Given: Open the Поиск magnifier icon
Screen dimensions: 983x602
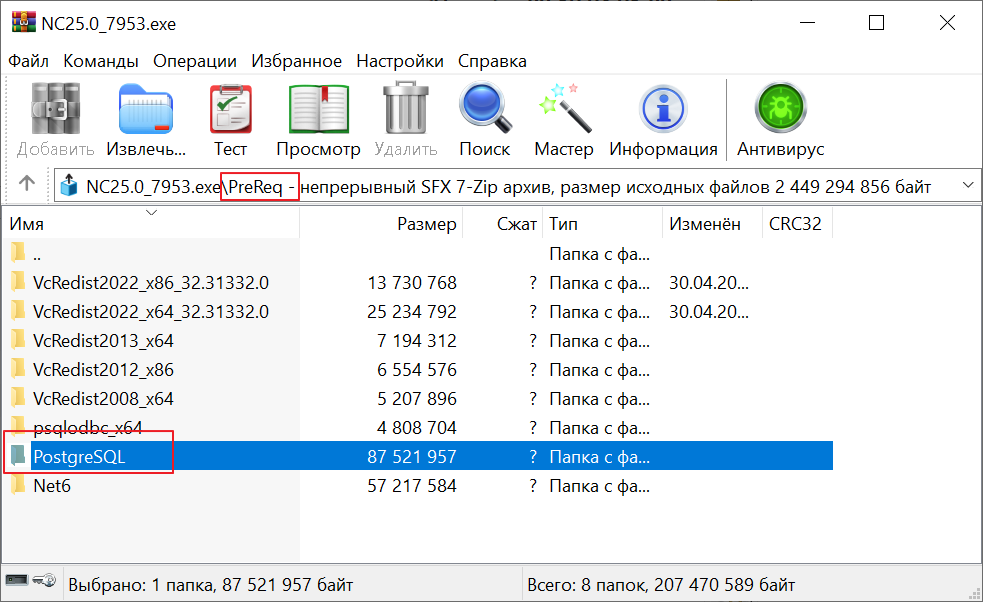Looking at the screenshot, I should coord(485,108).
